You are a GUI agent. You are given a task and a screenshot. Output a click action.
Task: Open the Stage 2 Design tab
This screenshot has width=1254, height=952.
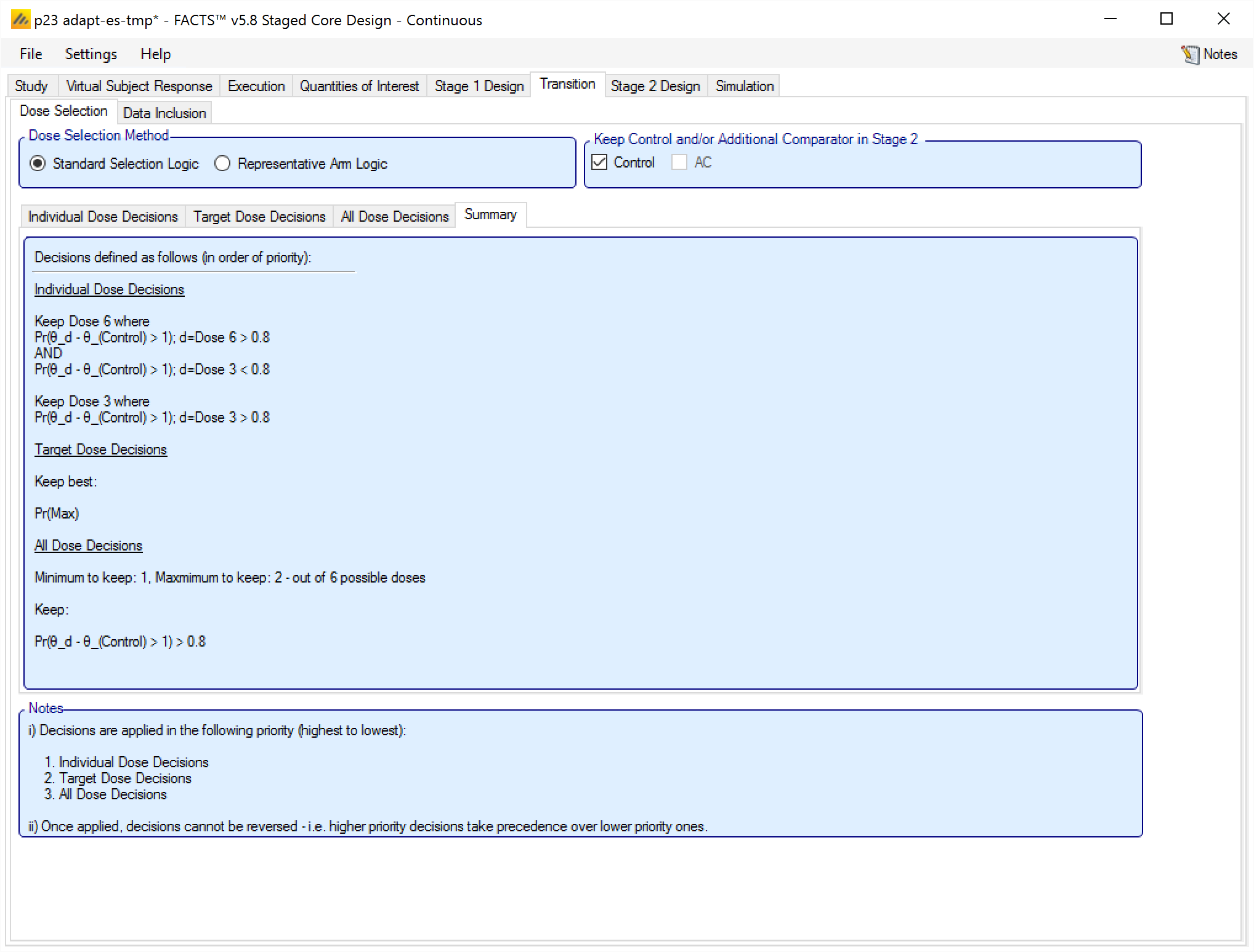click(x=655, y=86)
